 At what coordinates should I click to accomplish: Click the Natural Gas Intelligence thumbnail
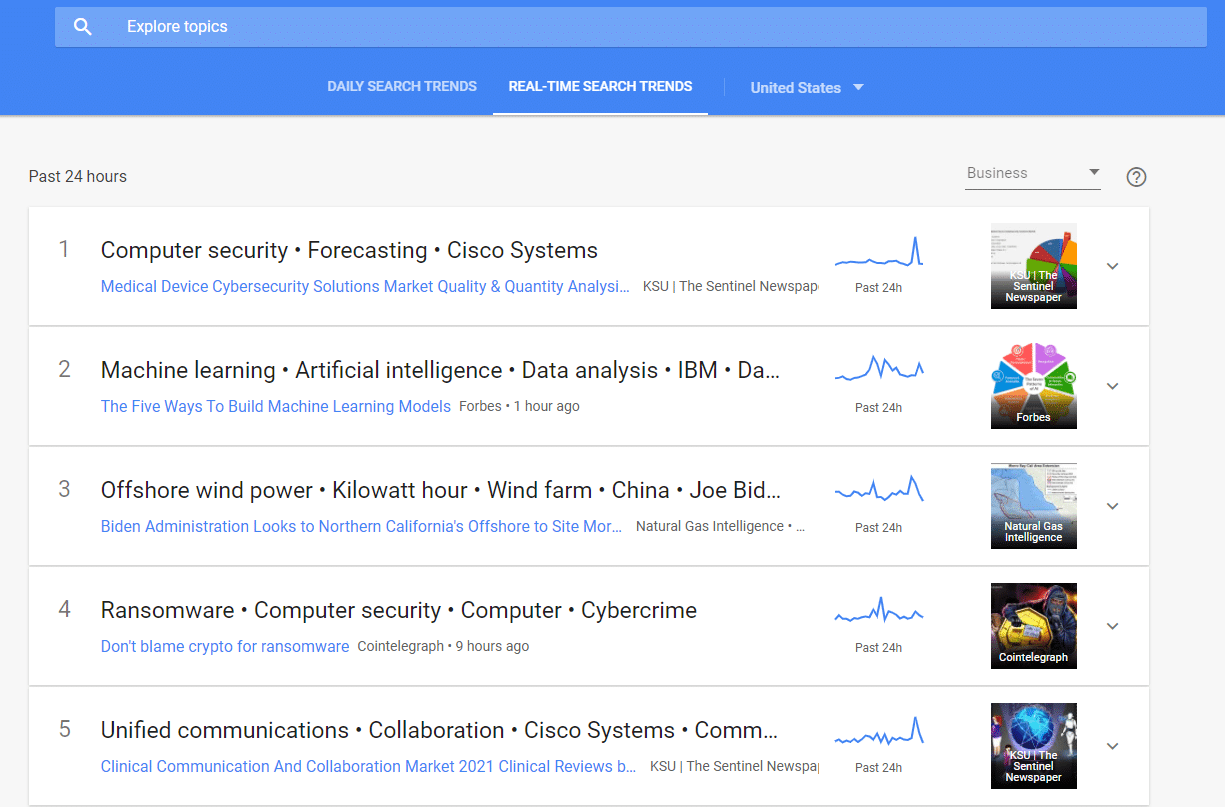pos(1033,506)
